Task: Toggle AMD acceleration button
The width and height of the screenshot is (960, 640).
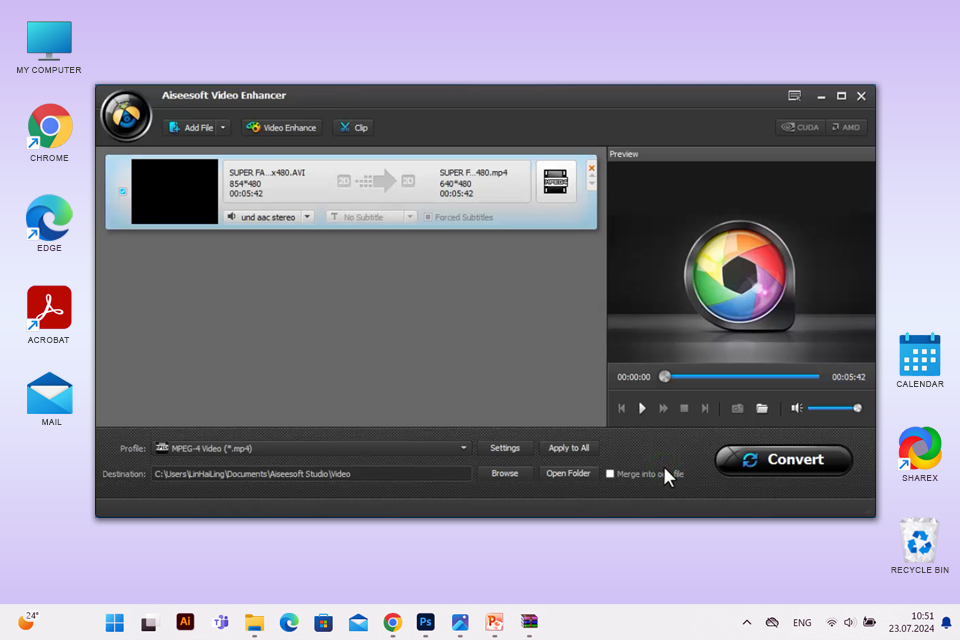Action: (846, 128)
